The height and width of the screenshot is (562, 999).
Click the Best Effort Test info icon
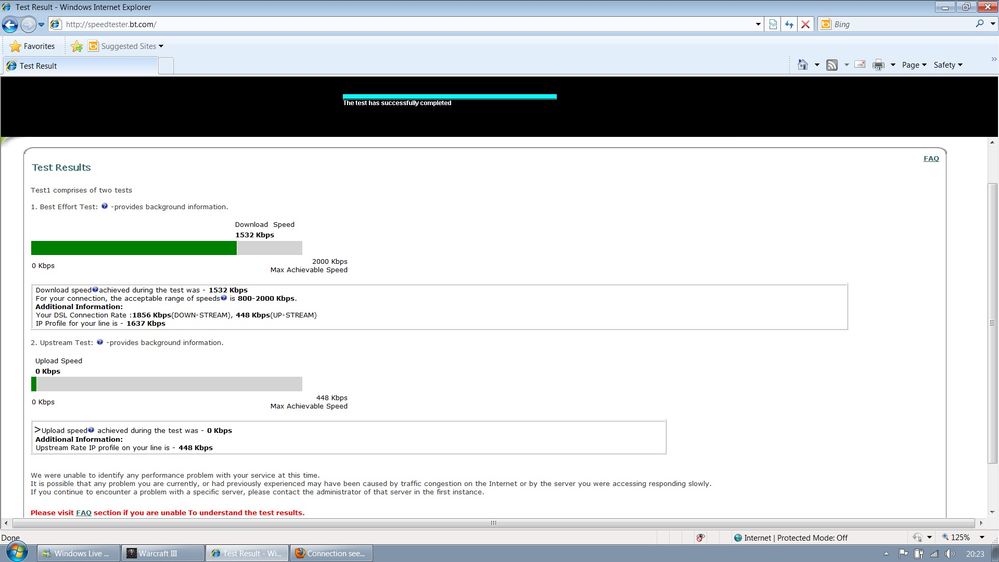(x=104, y=206)
